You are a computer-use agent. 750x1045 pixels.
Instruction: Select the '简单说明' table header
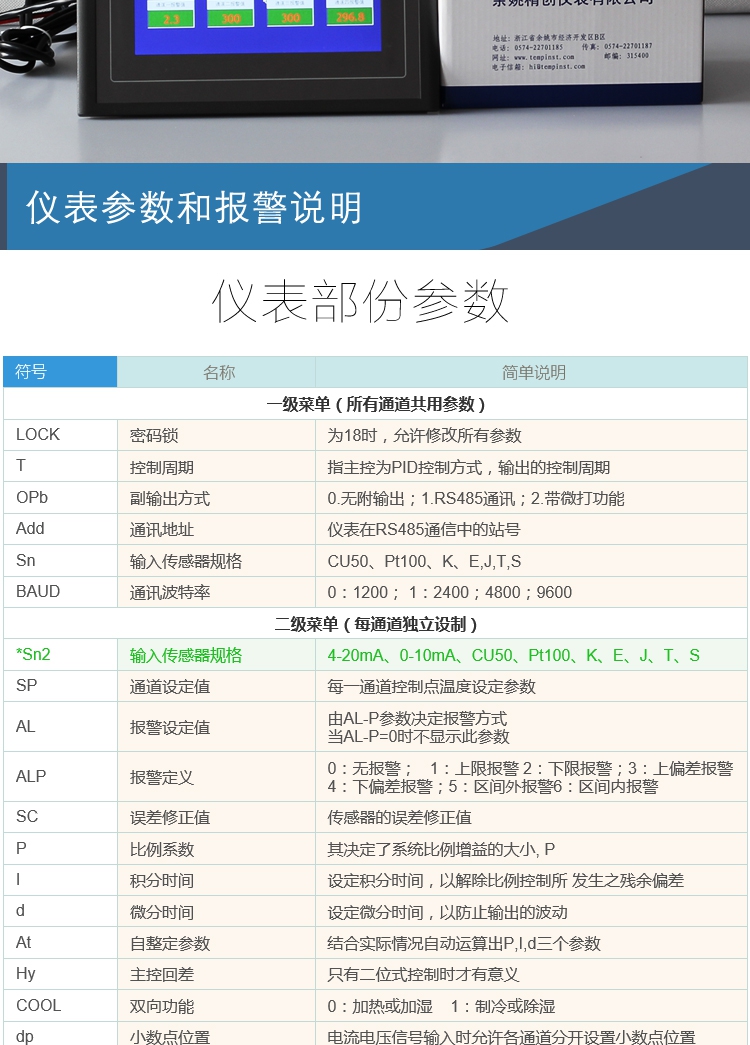point(531,372)
